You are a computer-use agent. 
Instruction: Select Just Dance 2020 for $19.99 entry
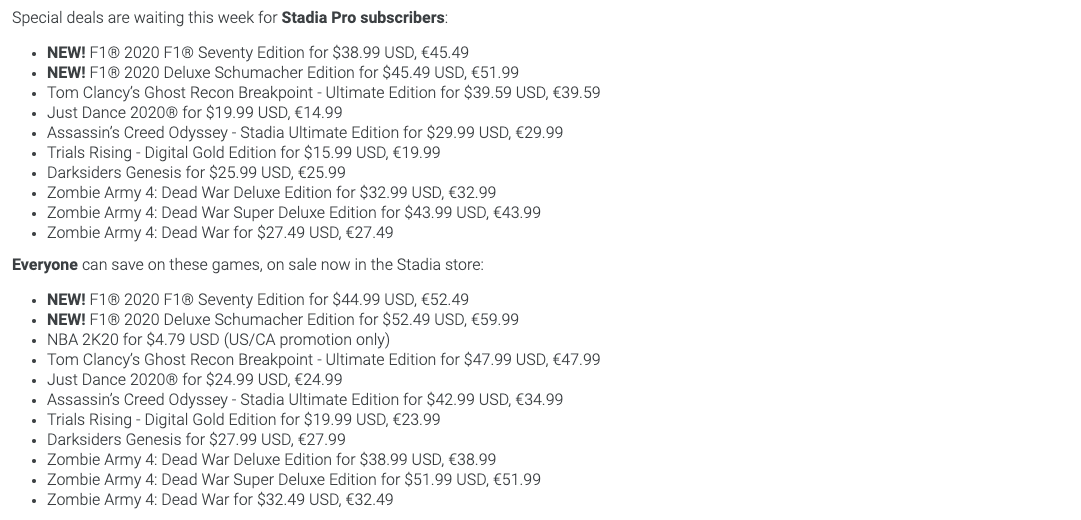pyautogui.click(x=194, y=112)
